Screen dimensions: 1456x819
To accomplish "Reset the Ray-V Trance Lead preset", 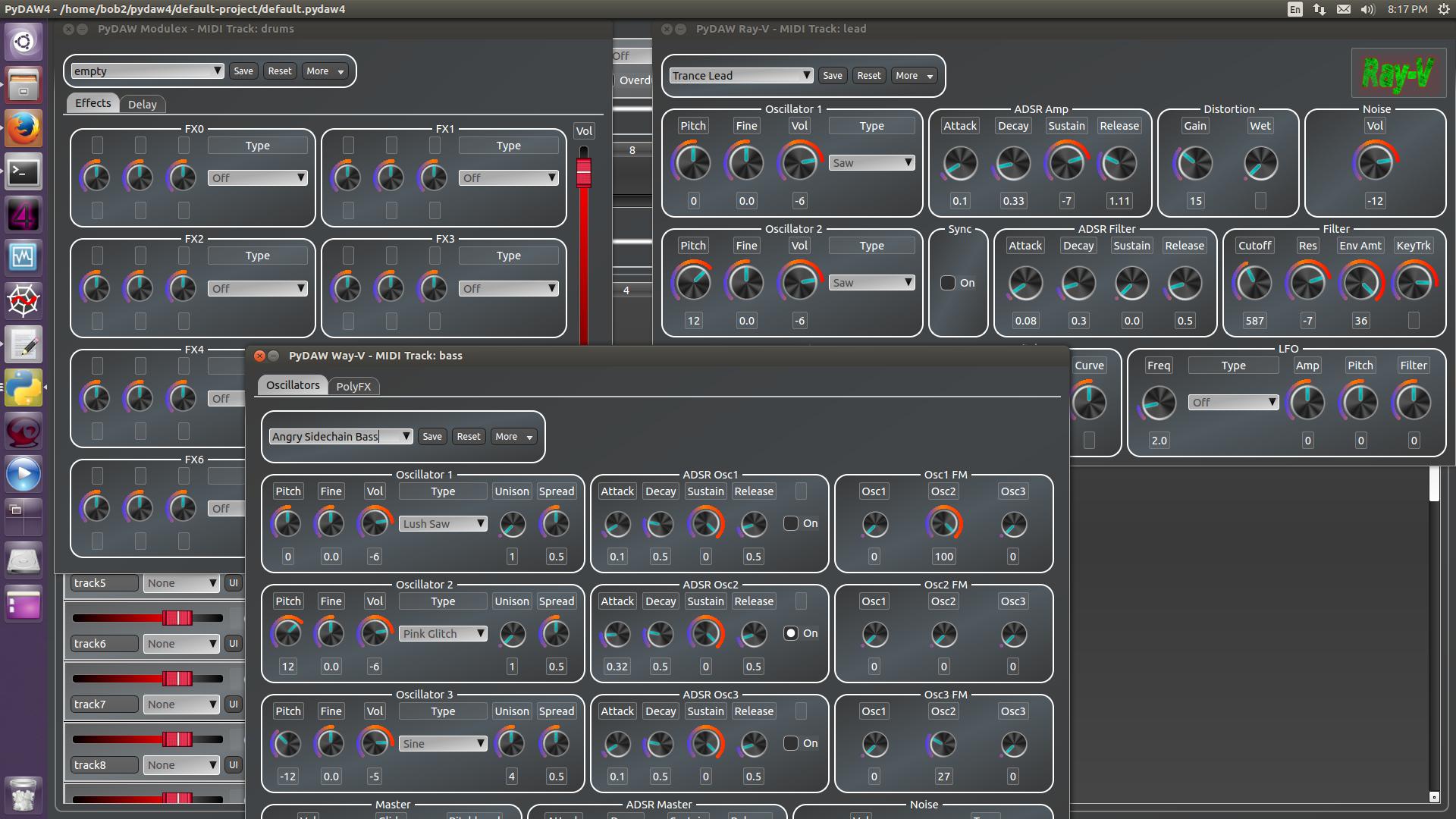I will click(868, 76).
